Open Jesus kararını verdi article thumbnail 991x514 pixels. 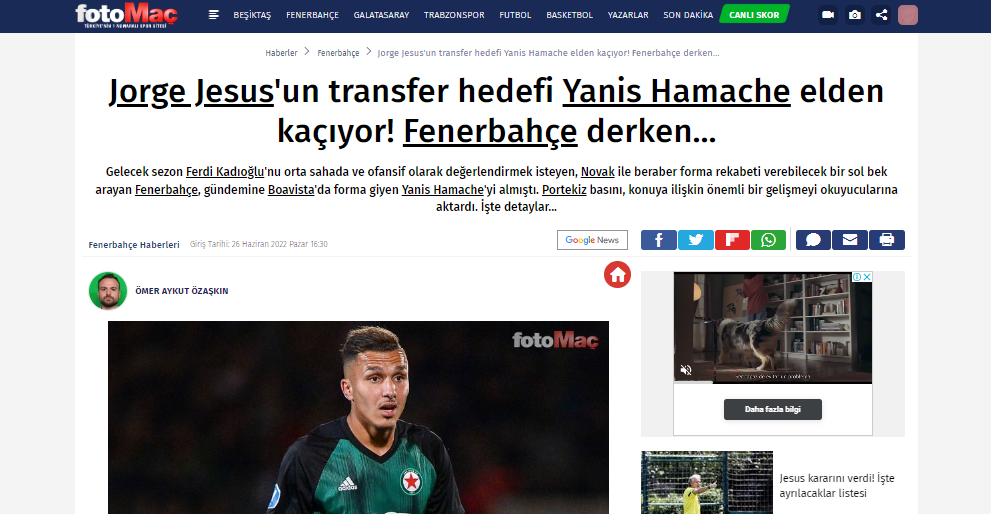pyautogui.click(x=707, y=482)
